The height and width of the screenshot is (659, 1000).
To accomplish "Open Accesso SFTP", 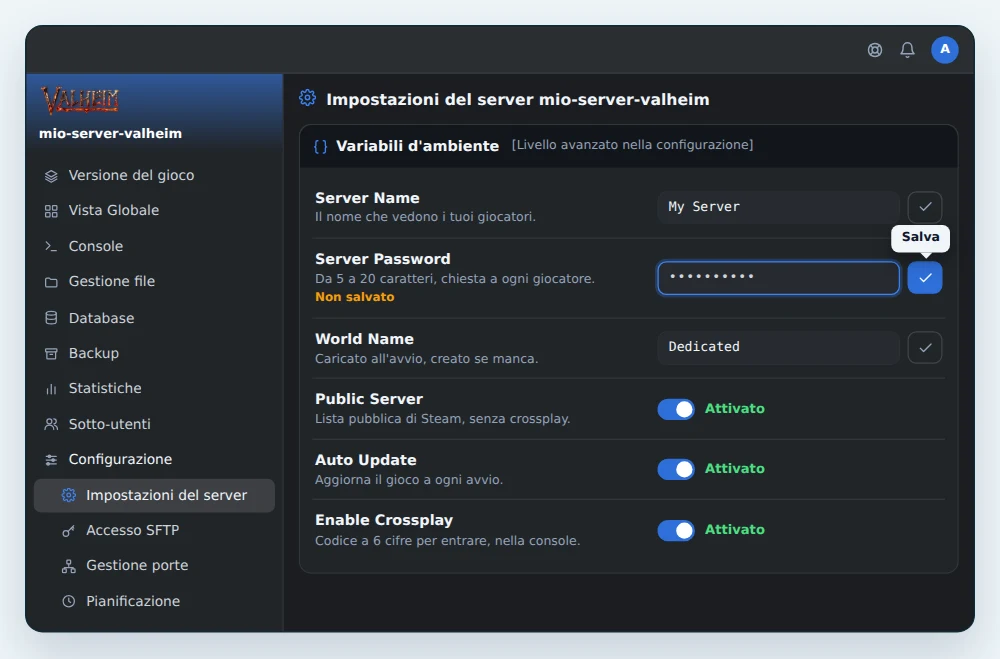I will [x=154, y=530].
